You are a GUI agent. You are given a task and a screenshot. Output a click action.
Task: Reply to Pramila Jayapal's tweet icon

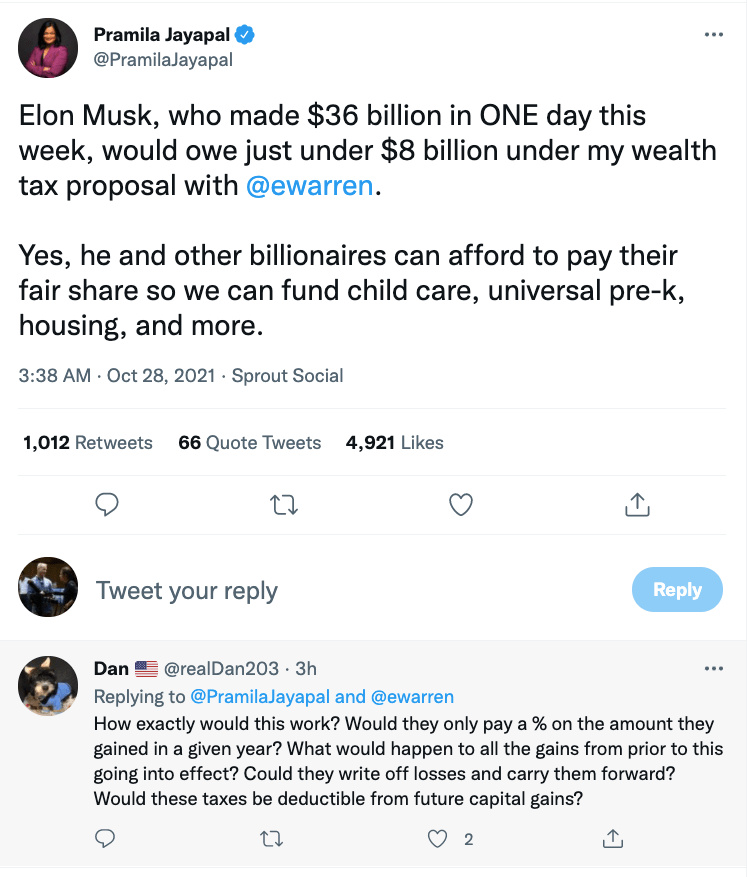pos(107,506)
